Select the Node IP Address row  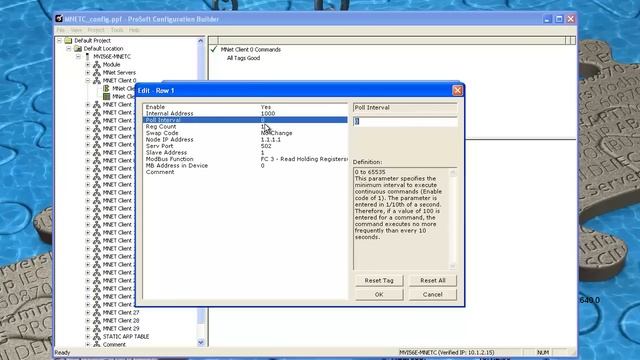coord(245,140)
